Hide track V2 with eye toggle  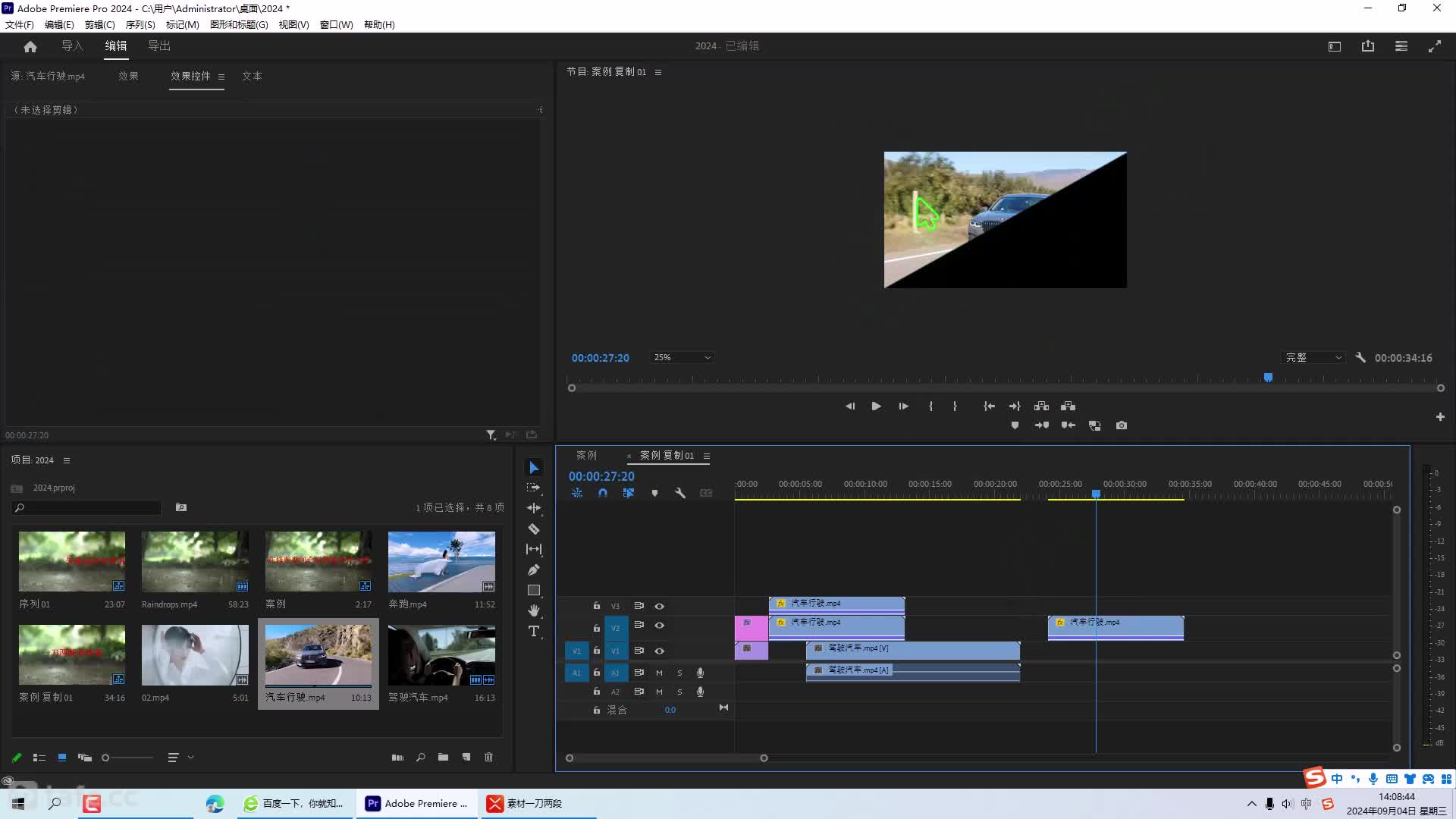point(660,626)
